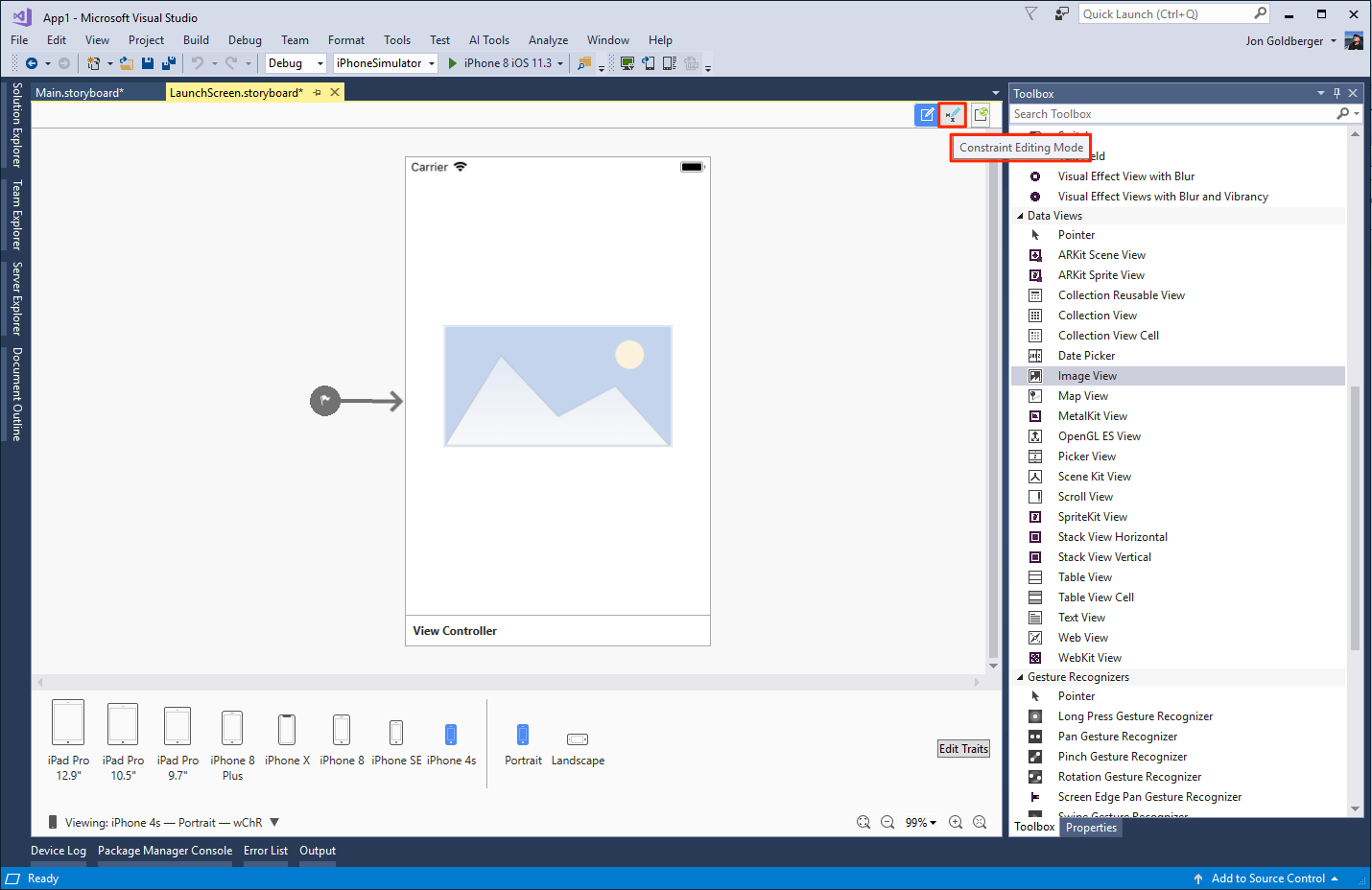Open the iPhone 8 iOS 11.3 target dropdown
The width and height of the screenshot is (1372, 890).
point(560,63)
